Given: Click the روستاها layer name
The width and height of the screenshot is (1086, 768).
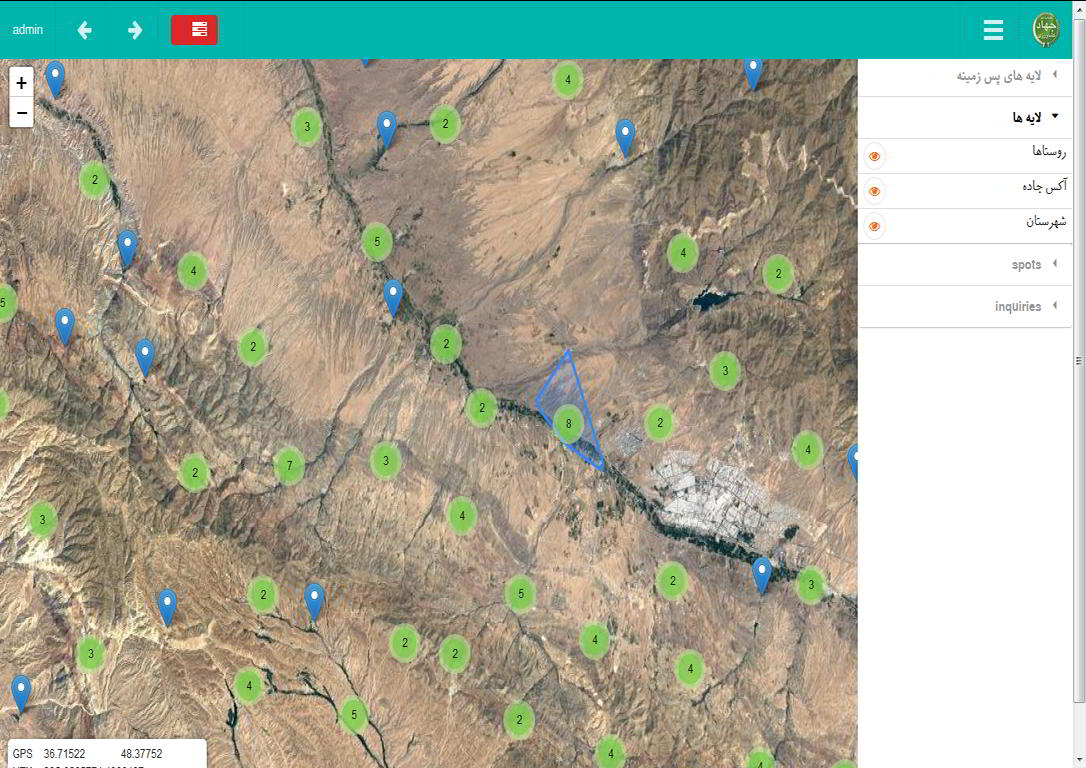Looking at the screenshot, I should tap(1049, 151).
